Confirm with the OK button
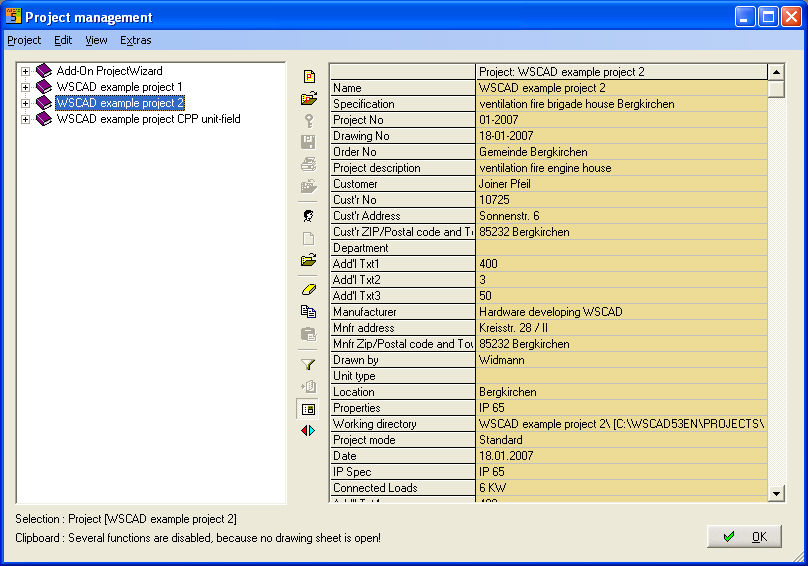The height and width of the screenshot is (566, 808). click(x=744, y=537)
